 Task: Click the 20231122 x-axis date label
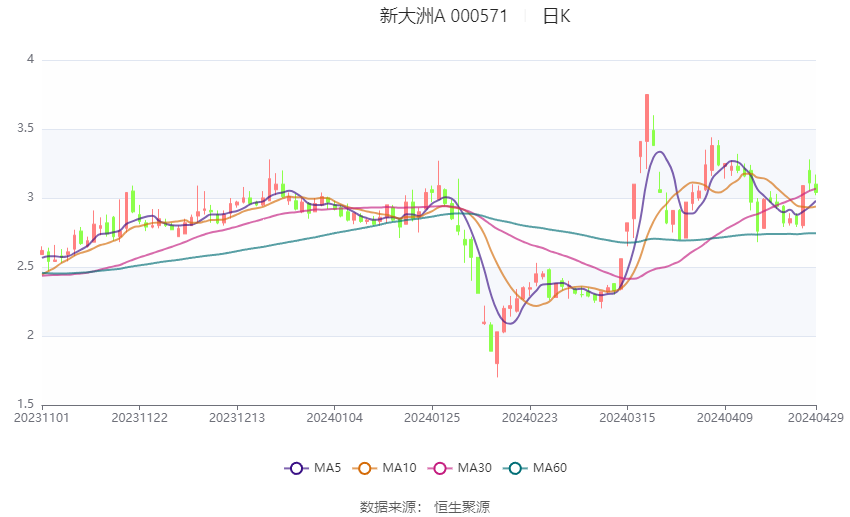pyautogui.click(x=139, y=418)
